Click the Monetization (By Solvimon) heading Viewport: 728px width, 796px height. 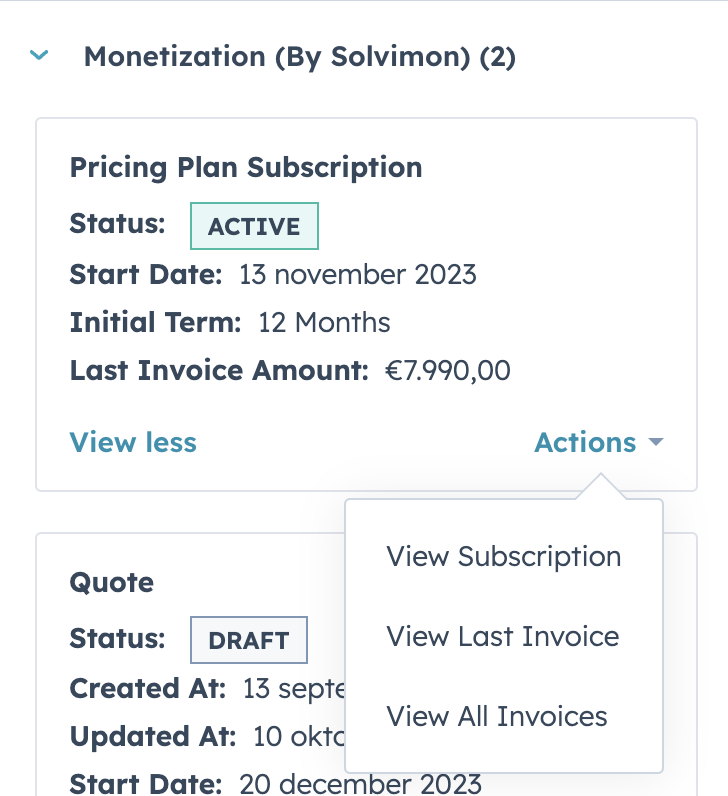coord(299,57)
